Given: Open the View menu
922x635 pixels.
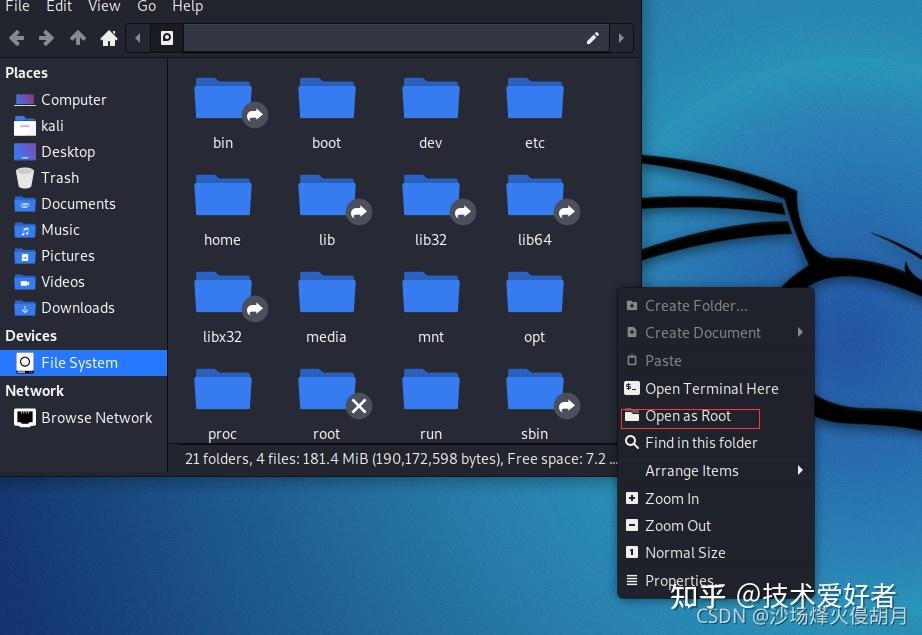Looking at the screenshot, I should point(104,6).
